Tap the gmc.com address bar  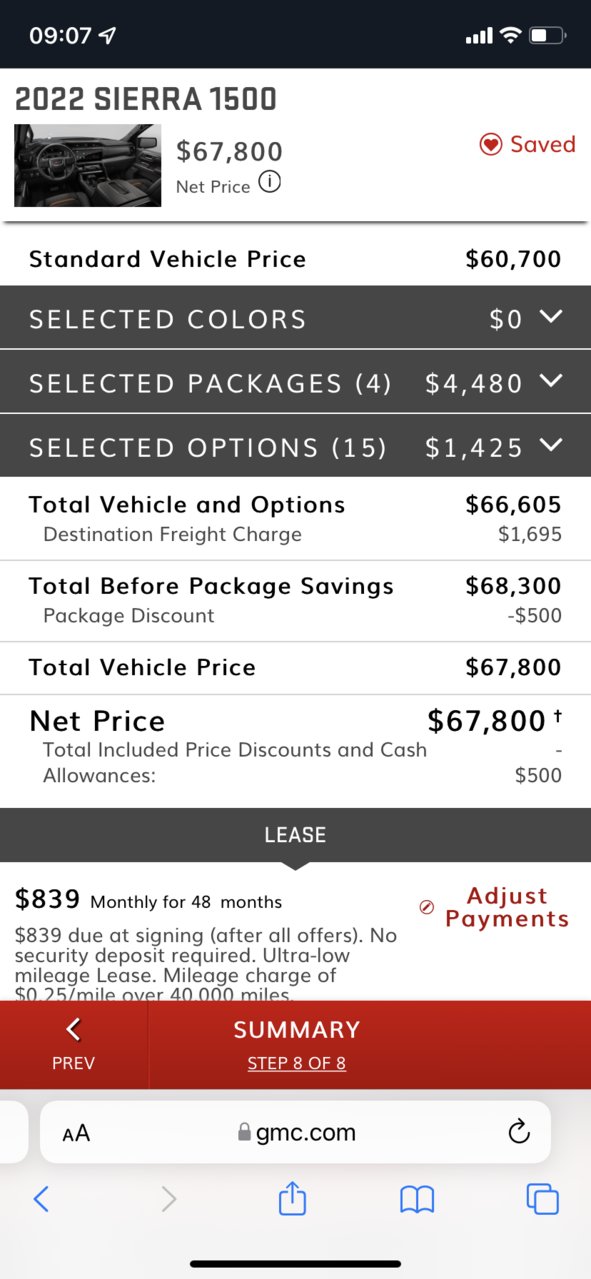tap(295, 1132)
